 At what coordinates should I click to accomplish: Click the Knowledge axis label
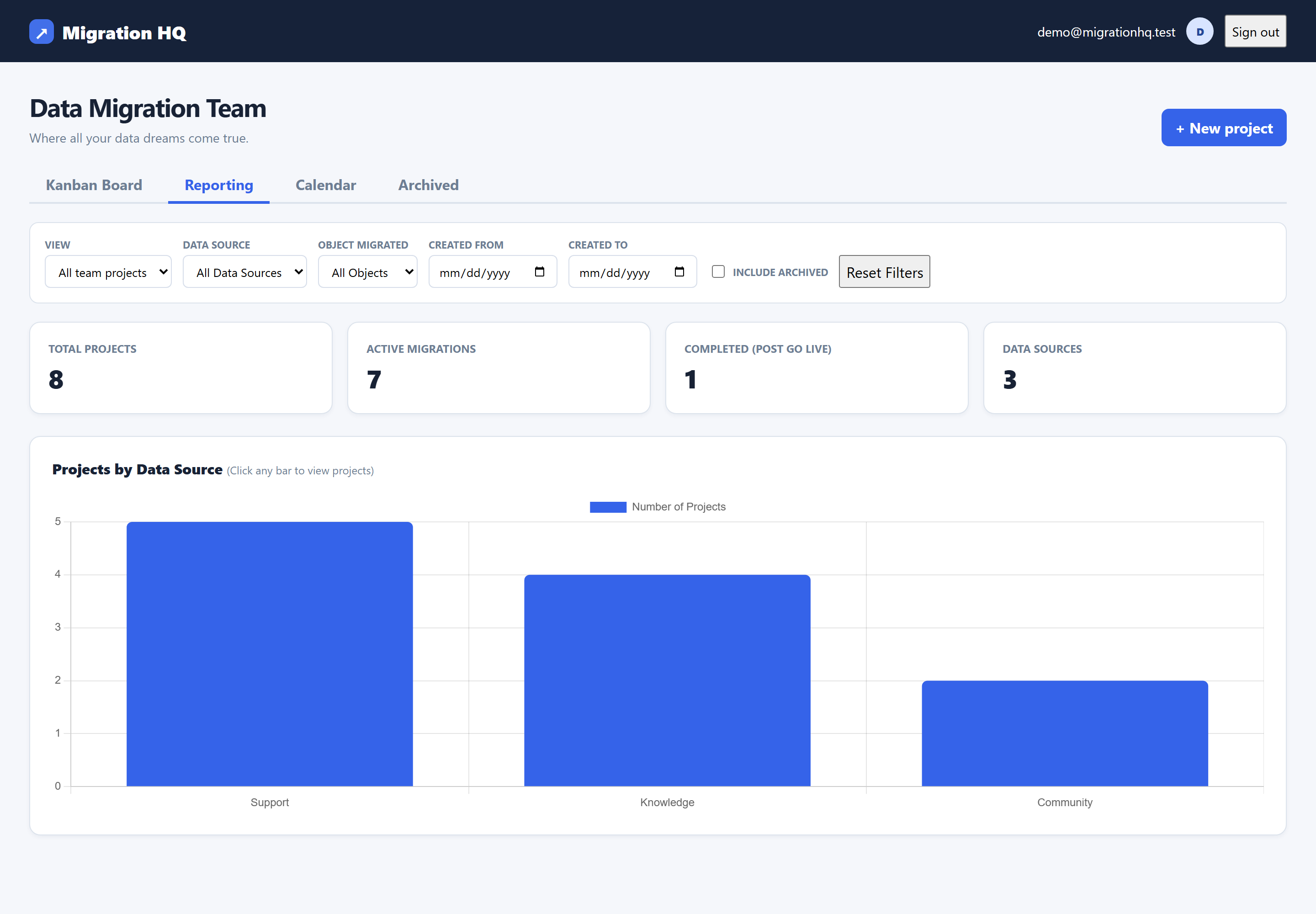click(x=667, y=802)
